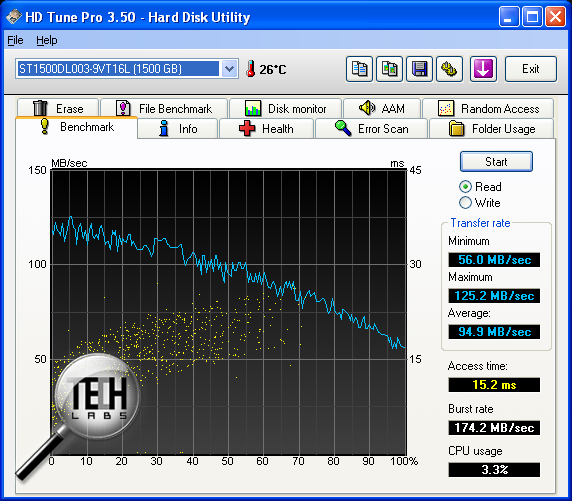The image size is (572, 501).
Task: Click the Minimum 56.0 MB/sec value
Action: (494, 260)
